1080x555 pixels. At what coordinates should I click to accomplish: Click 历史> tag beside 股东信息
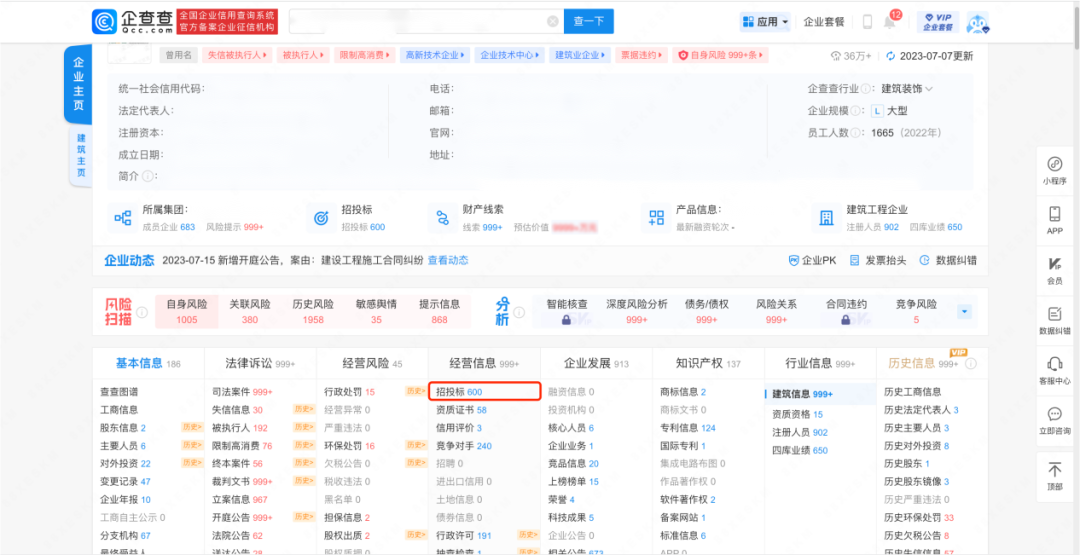pos(191,427)
